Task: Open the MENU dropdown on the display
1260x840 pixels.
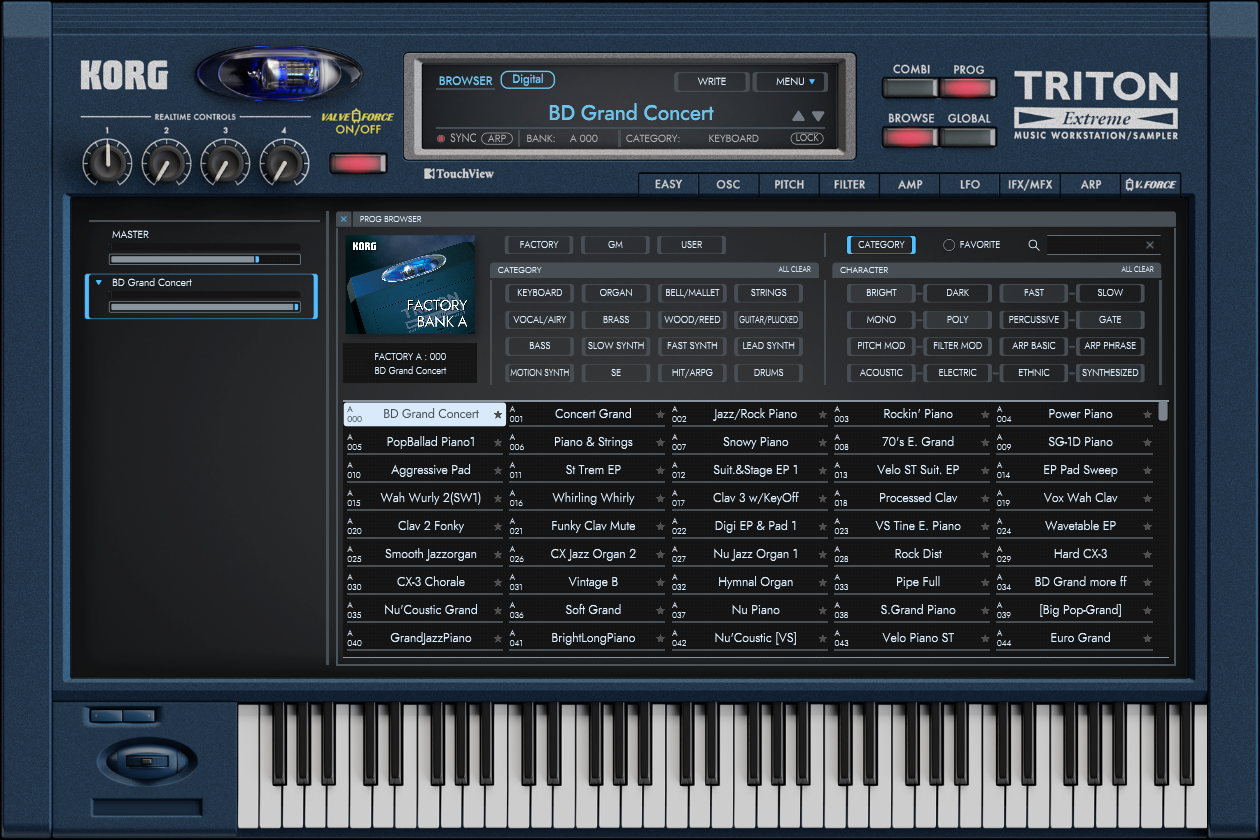Action: pyautogui.click(x=790, y=81)
